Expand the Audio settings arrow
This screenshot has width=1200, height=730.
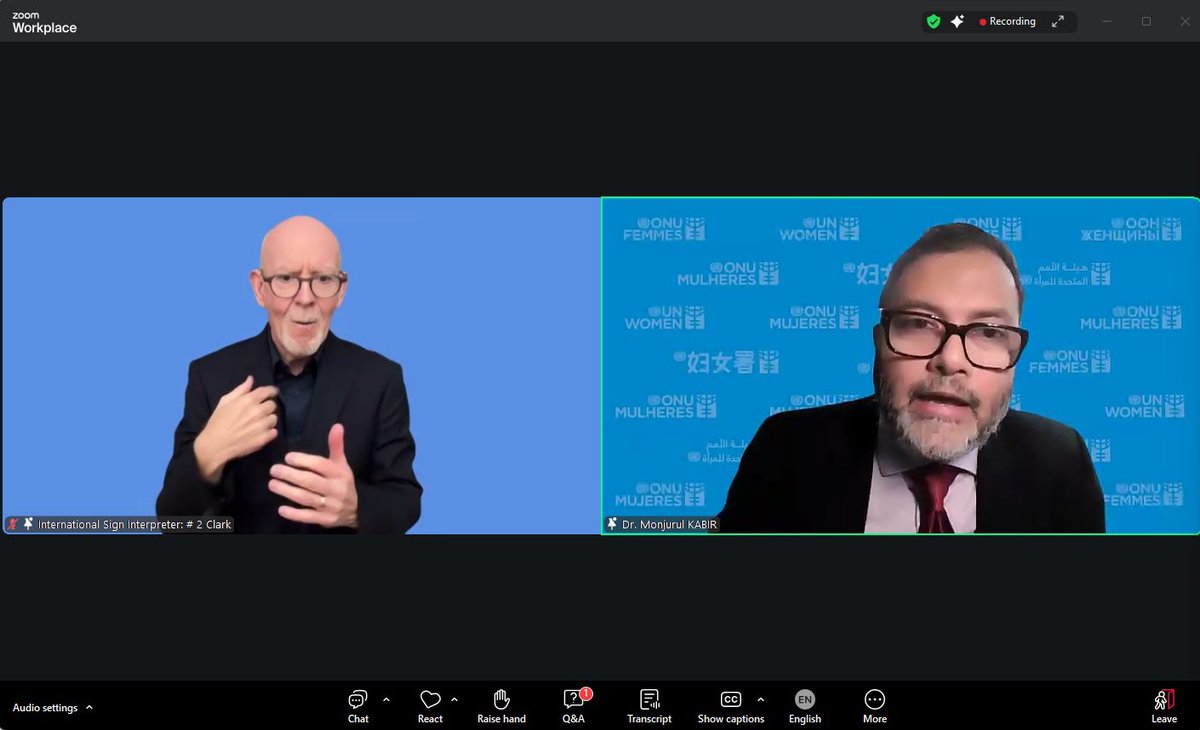coord(89,708)
